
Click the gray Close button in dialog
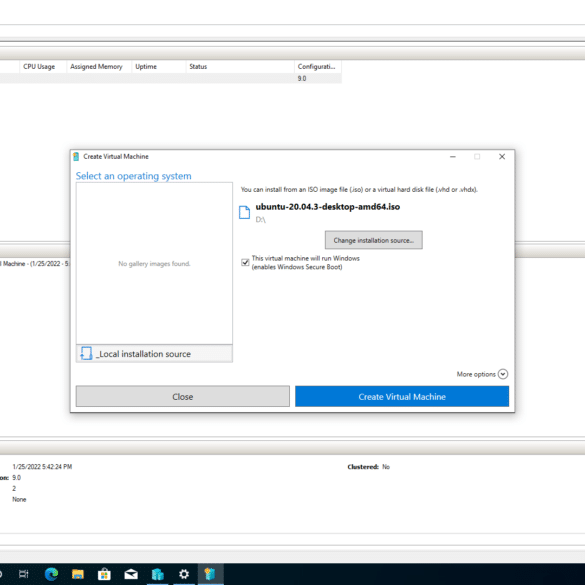(x=182, y=396)
